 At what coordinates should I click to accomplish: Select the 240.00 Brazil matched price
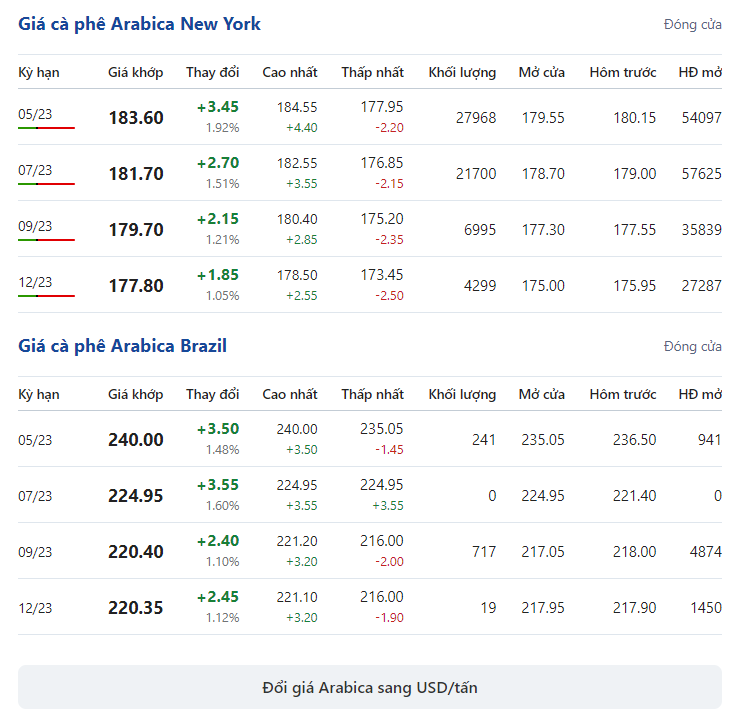pos(136,440)
